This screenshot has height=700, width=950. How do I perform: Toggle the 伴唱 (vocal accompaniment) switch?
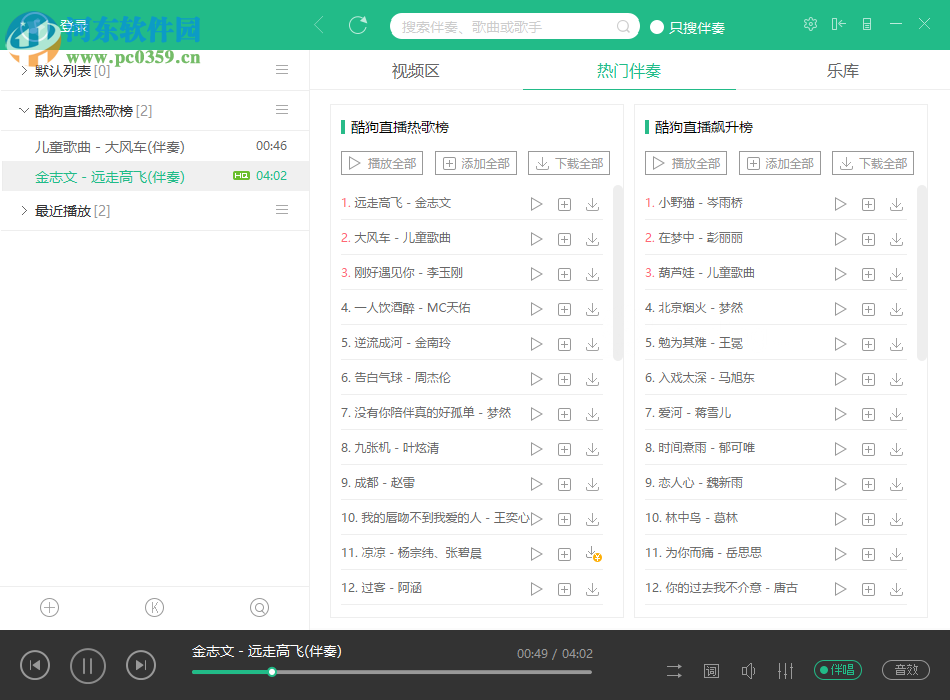[x=838, y=670]
